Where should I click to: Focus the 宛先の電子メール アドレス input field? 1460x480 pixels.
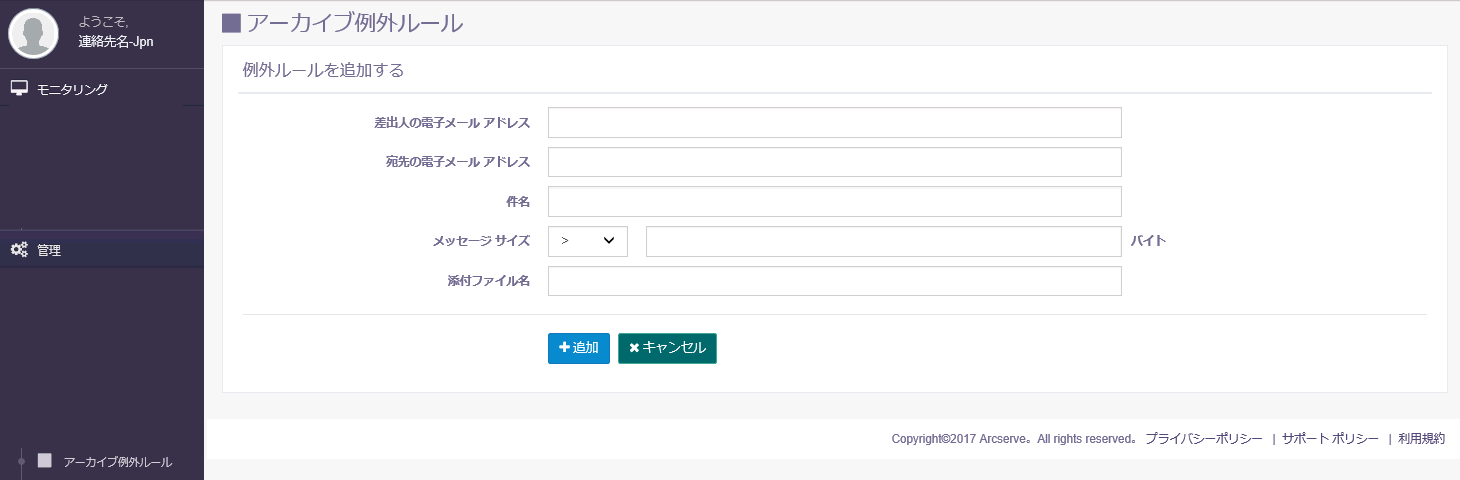835,162
